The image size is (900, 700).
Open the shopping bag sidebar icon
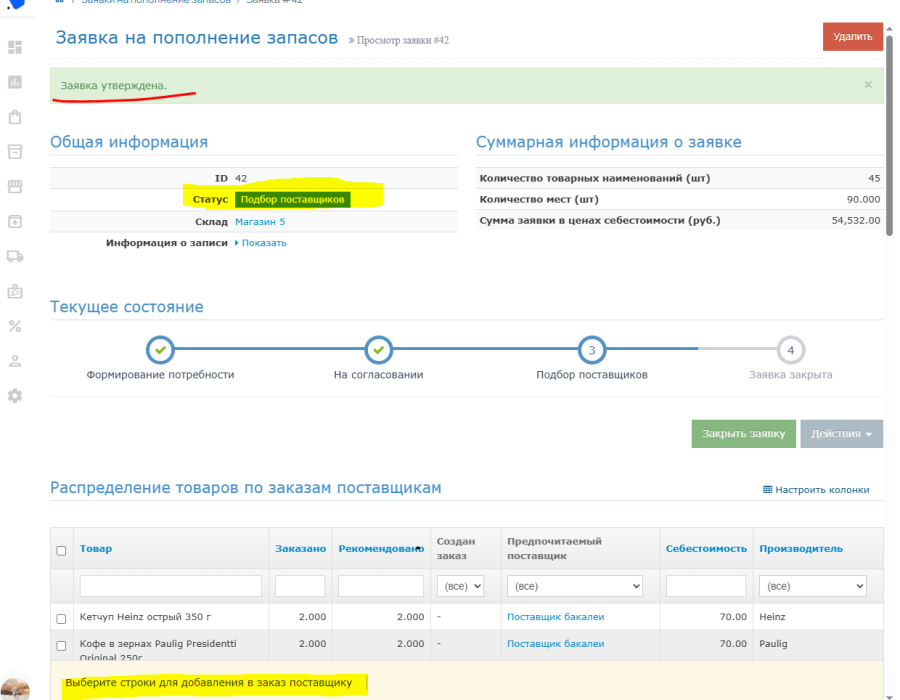click(15, 117)
